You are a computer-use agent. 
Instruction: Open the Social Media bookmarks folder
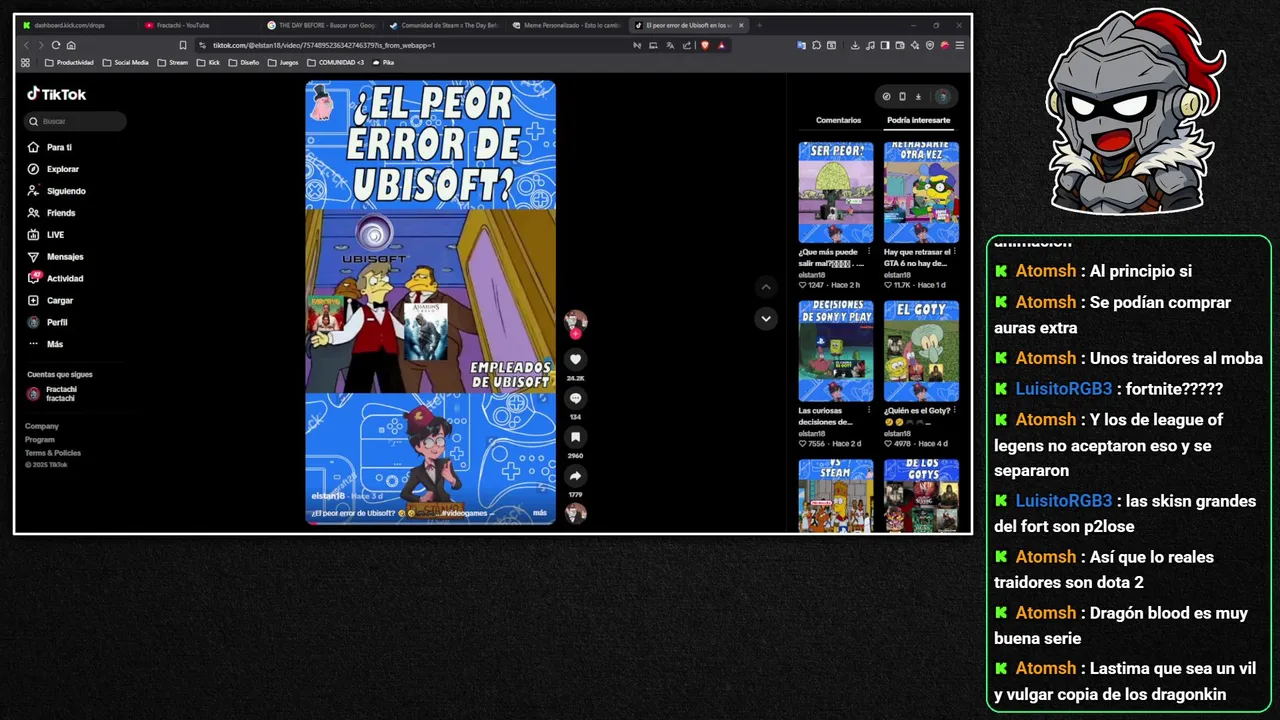125,62
